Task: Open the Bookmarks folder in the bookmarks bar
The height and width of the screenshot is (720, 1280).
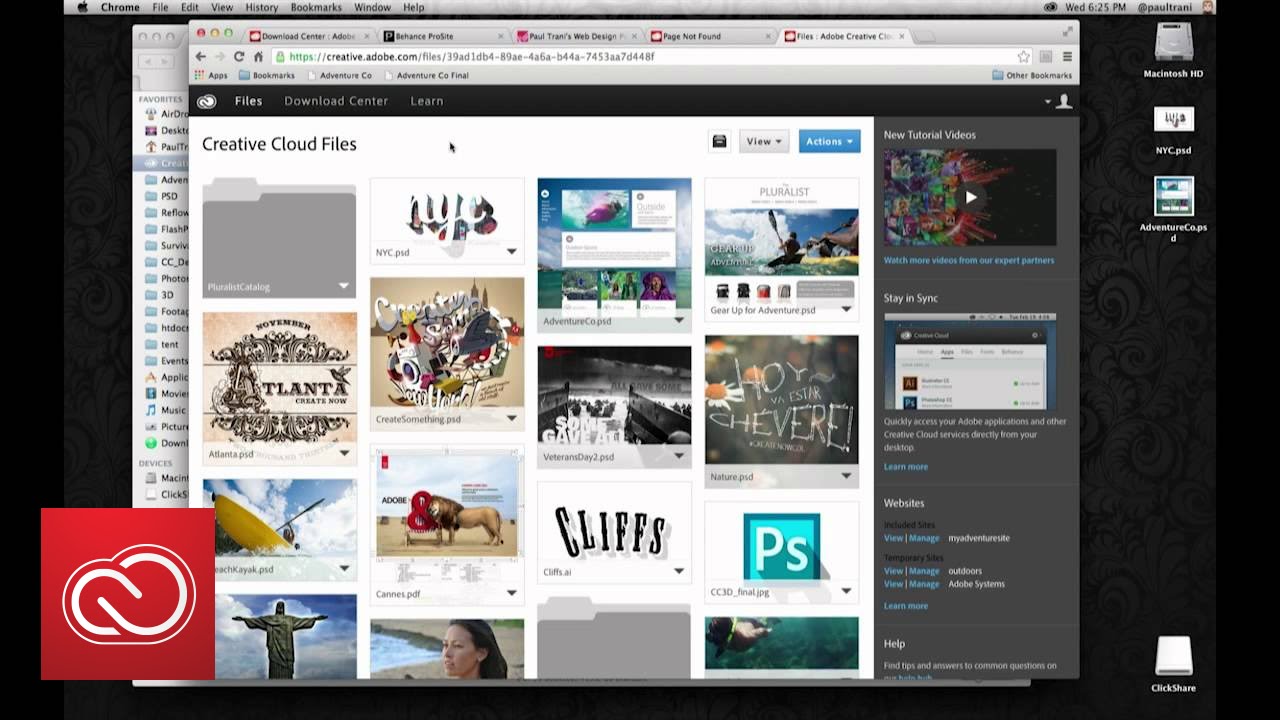Action: tap(266, 75)
